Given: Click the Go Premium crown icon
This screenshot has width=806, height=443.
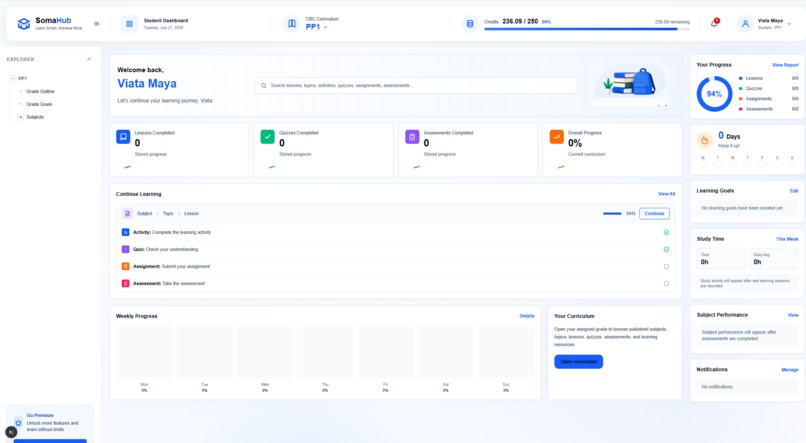Looking at the screenshot, I should pos(19,422).
